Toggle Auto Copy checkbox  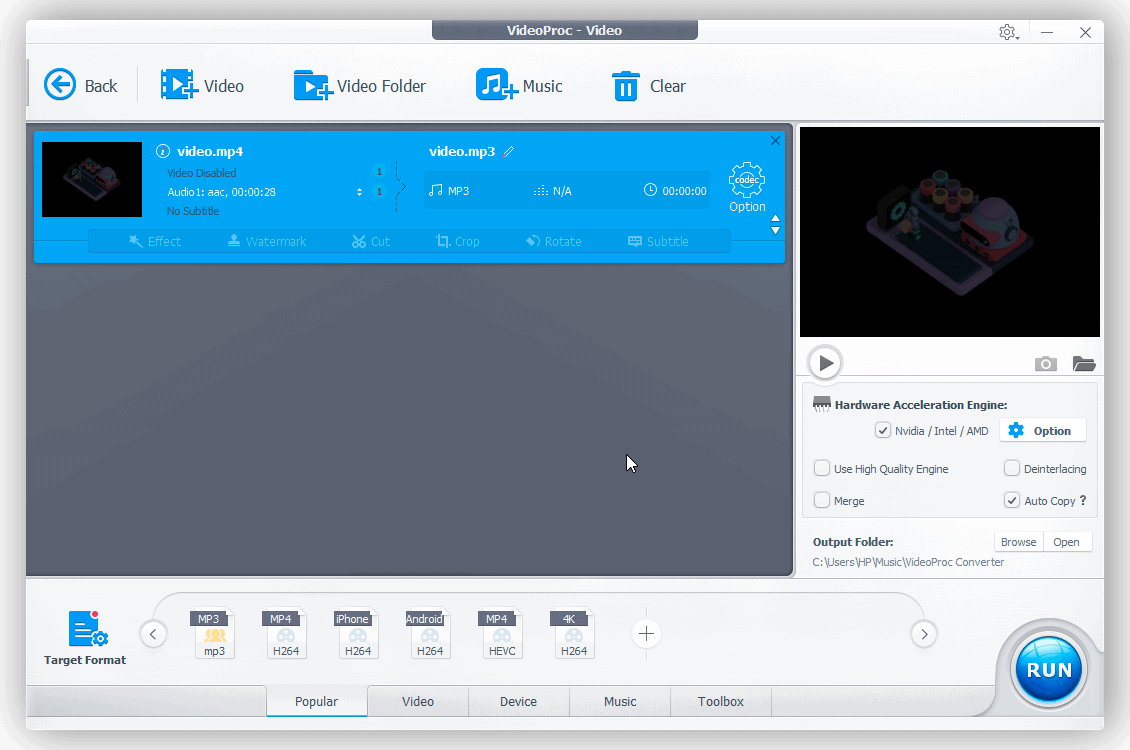coord(1012,500)
